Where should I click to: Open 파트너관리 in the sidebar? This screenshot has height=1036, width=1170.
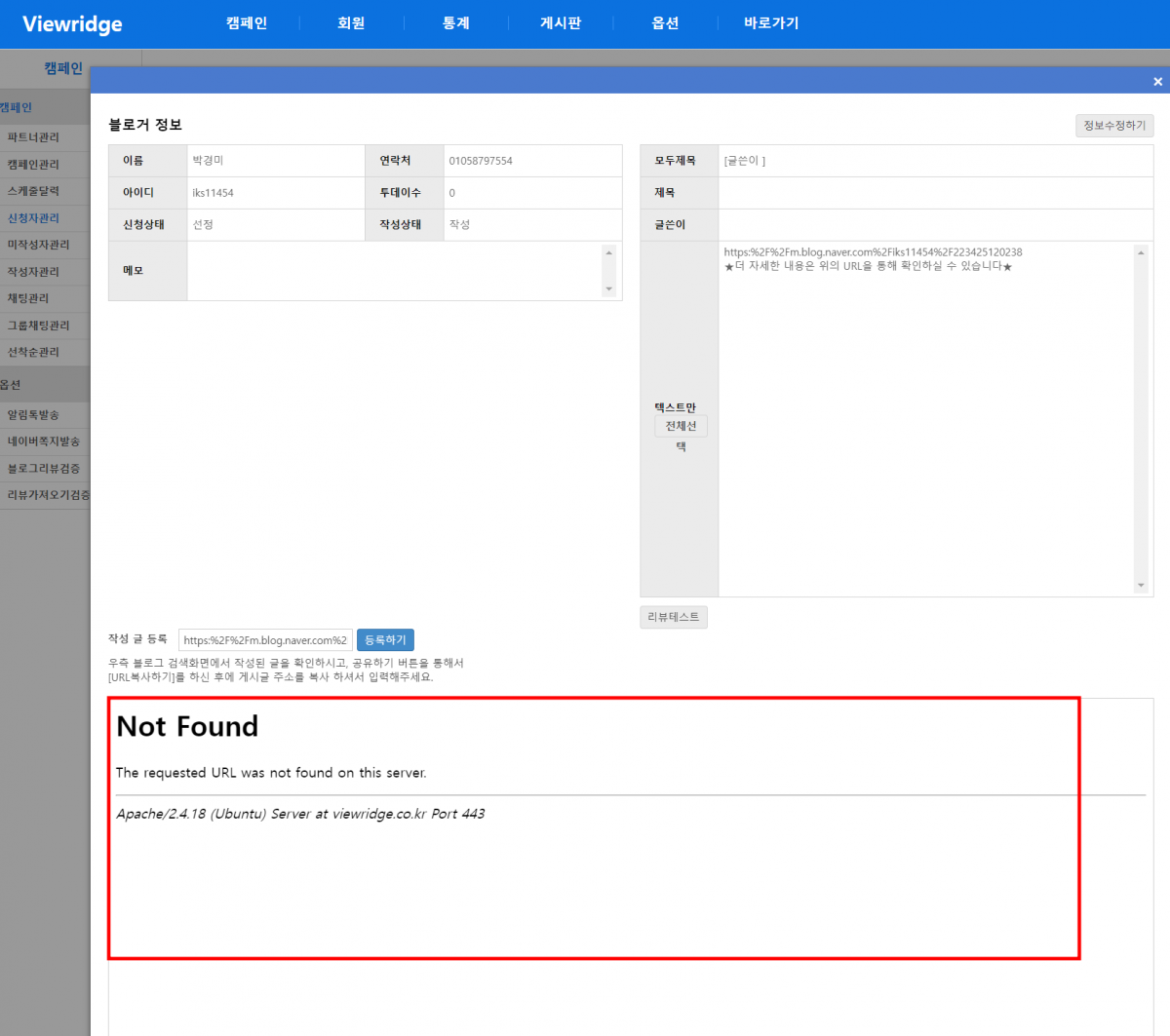34,137
